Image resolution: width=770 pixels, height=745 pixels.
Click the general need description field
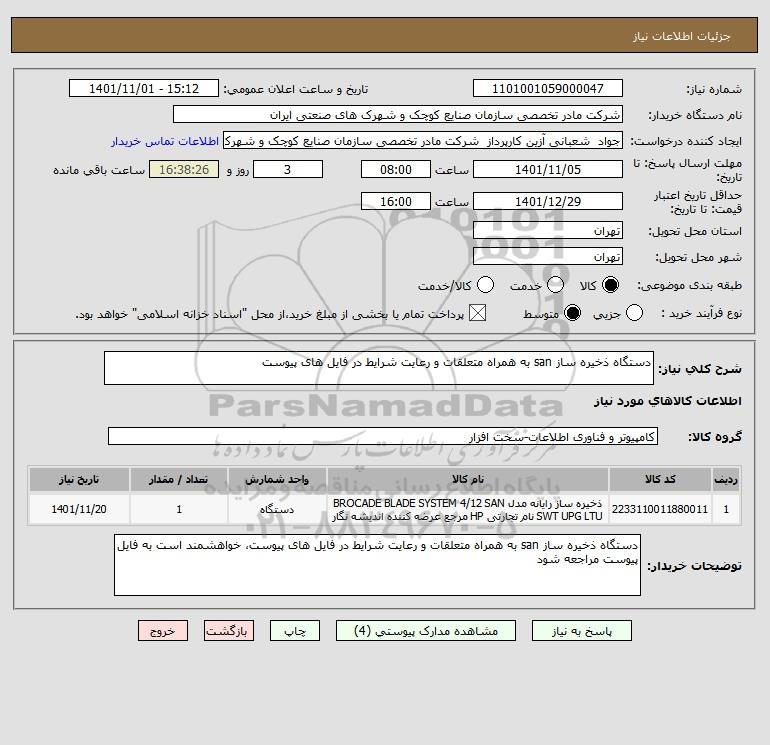point(379,368)
